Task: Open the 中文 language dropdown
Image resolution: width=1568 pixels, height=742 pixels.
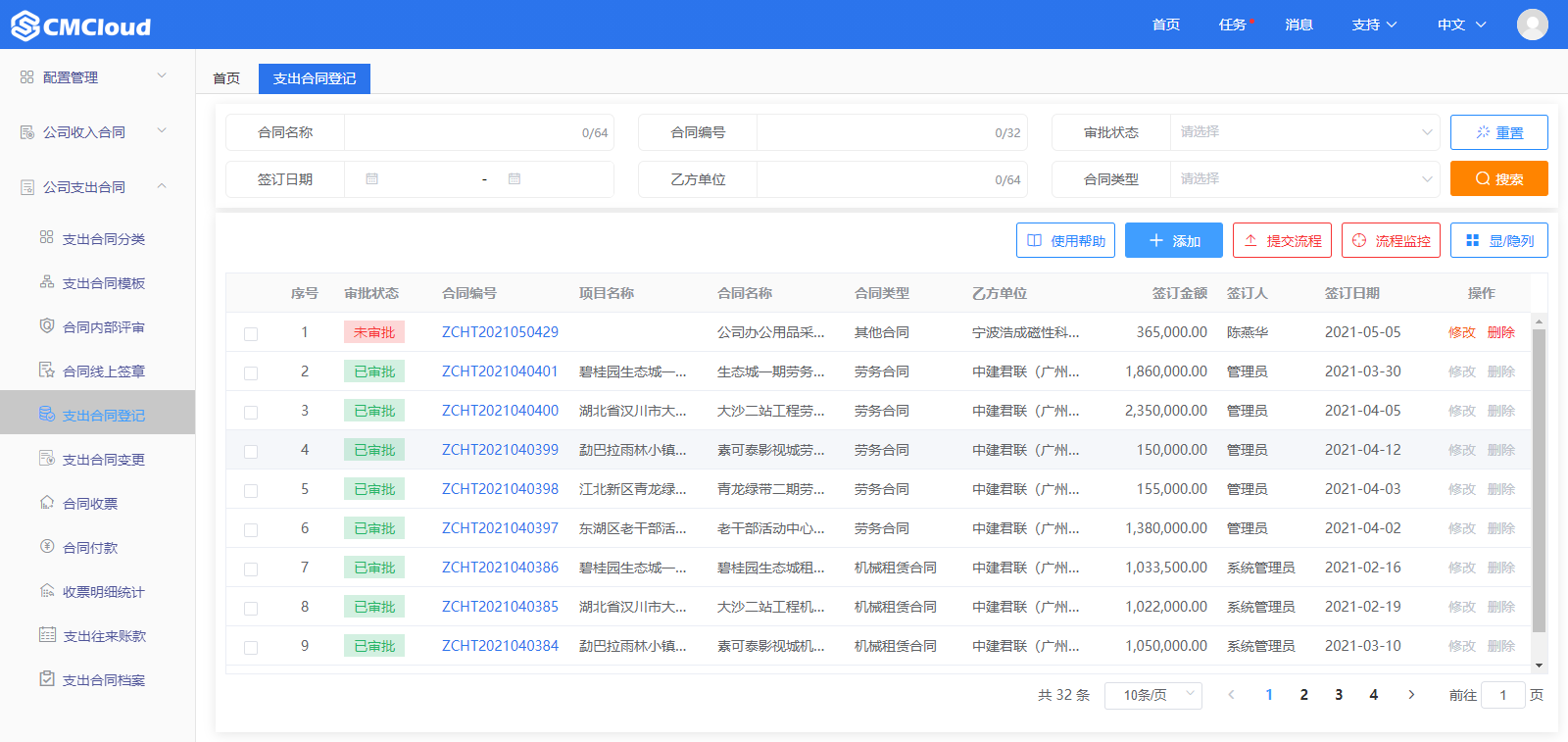Action: click(x=1461, y=25)
